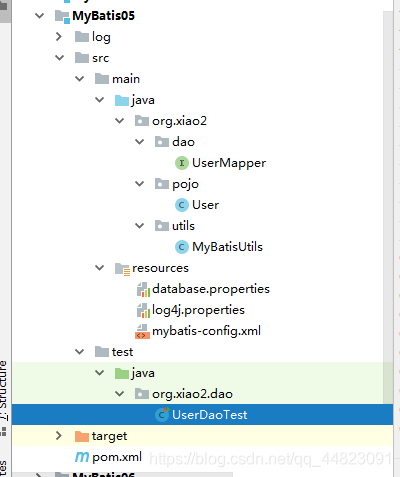Click the main folder icon
Viewport: 400px width, 477px height.
102,79
